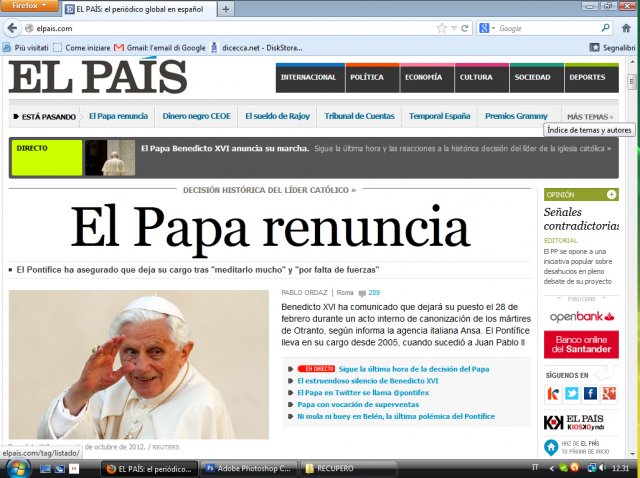
Task: Open the RECUPERO folder taskbar button
Action: pos(348,468)
